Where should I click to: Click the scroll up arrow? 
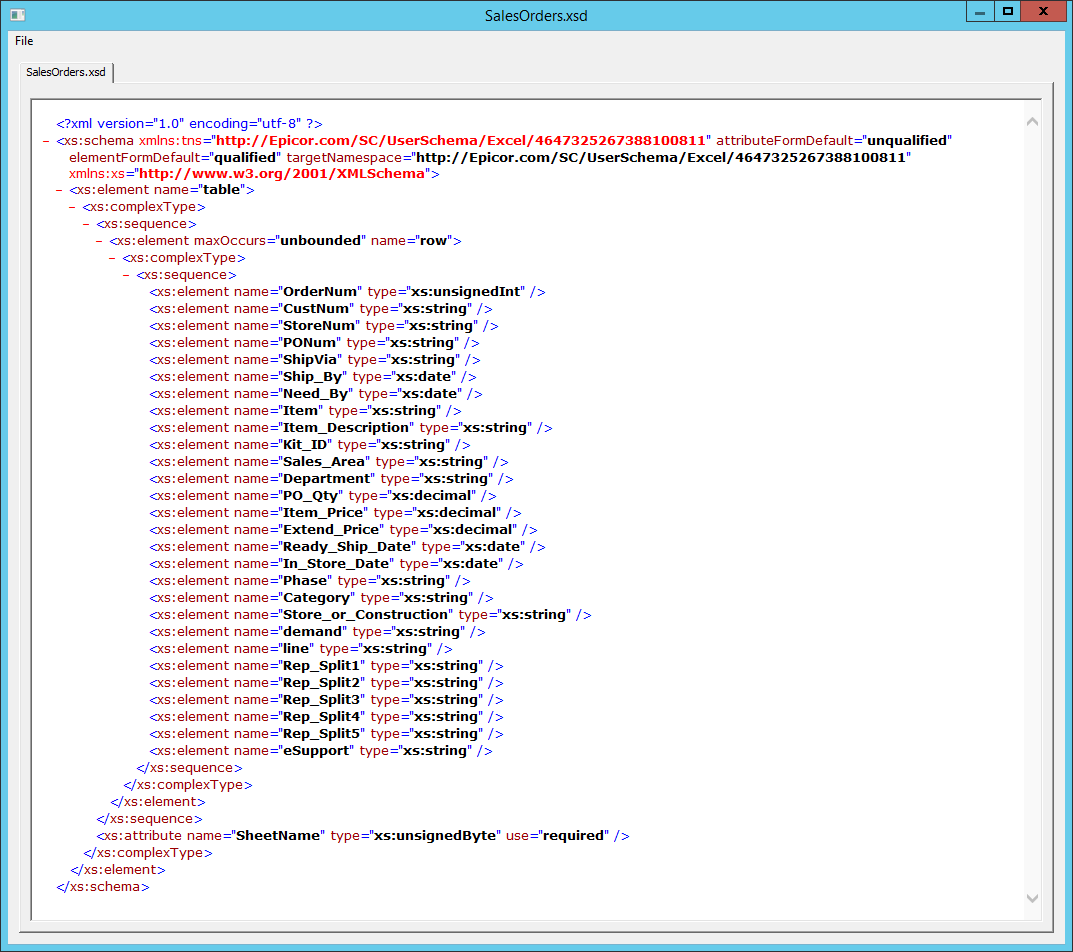[1033, 122]
